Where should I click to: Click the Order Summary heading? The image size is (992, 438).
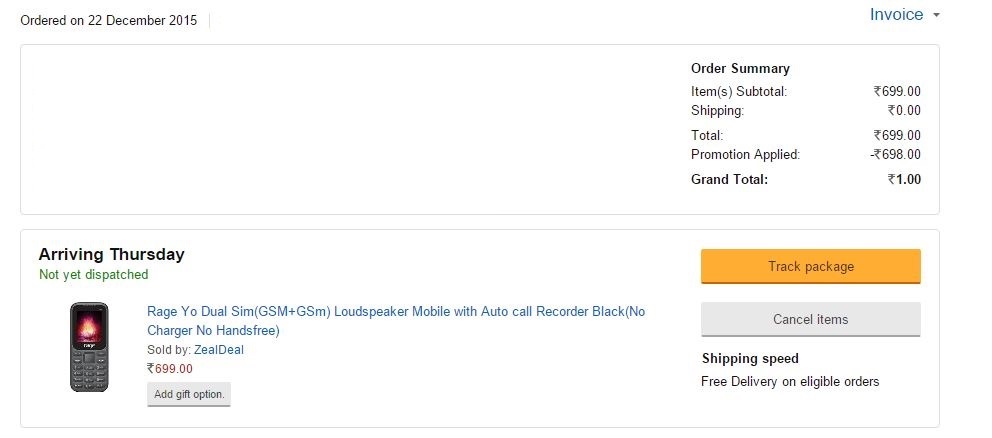[x=740, y=68]
